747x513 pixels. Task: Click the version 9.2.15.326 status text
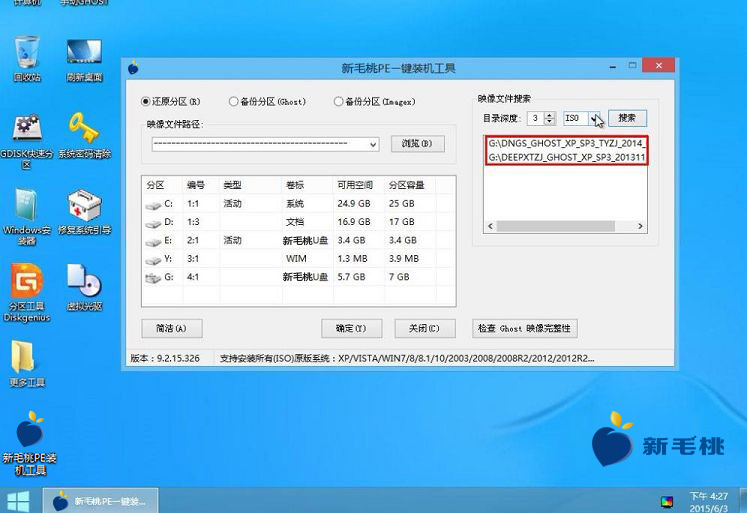click(165, 358)
